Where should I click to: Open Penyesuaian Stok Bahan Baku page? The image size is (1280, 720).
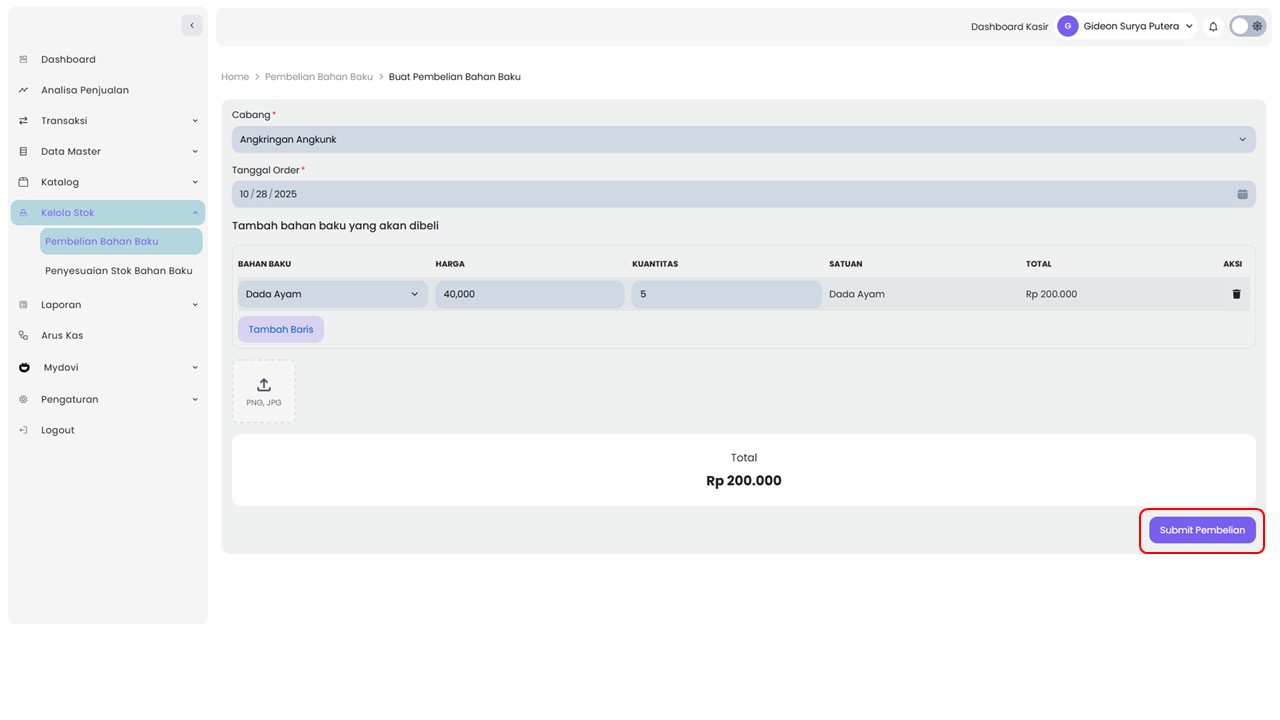click(x=119, y=271)
